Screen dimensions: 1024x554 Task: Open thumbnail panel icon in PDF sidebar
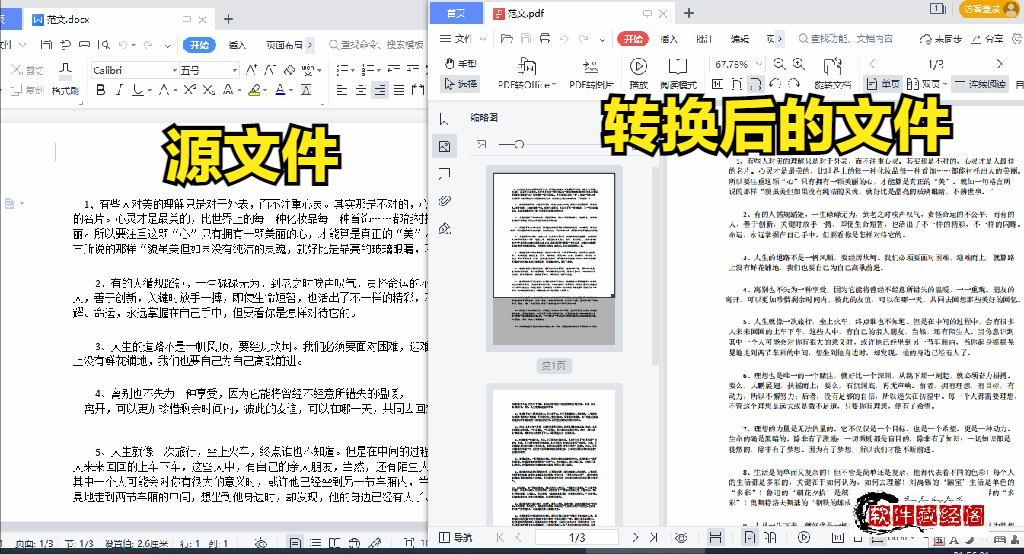tap(445, 146)
